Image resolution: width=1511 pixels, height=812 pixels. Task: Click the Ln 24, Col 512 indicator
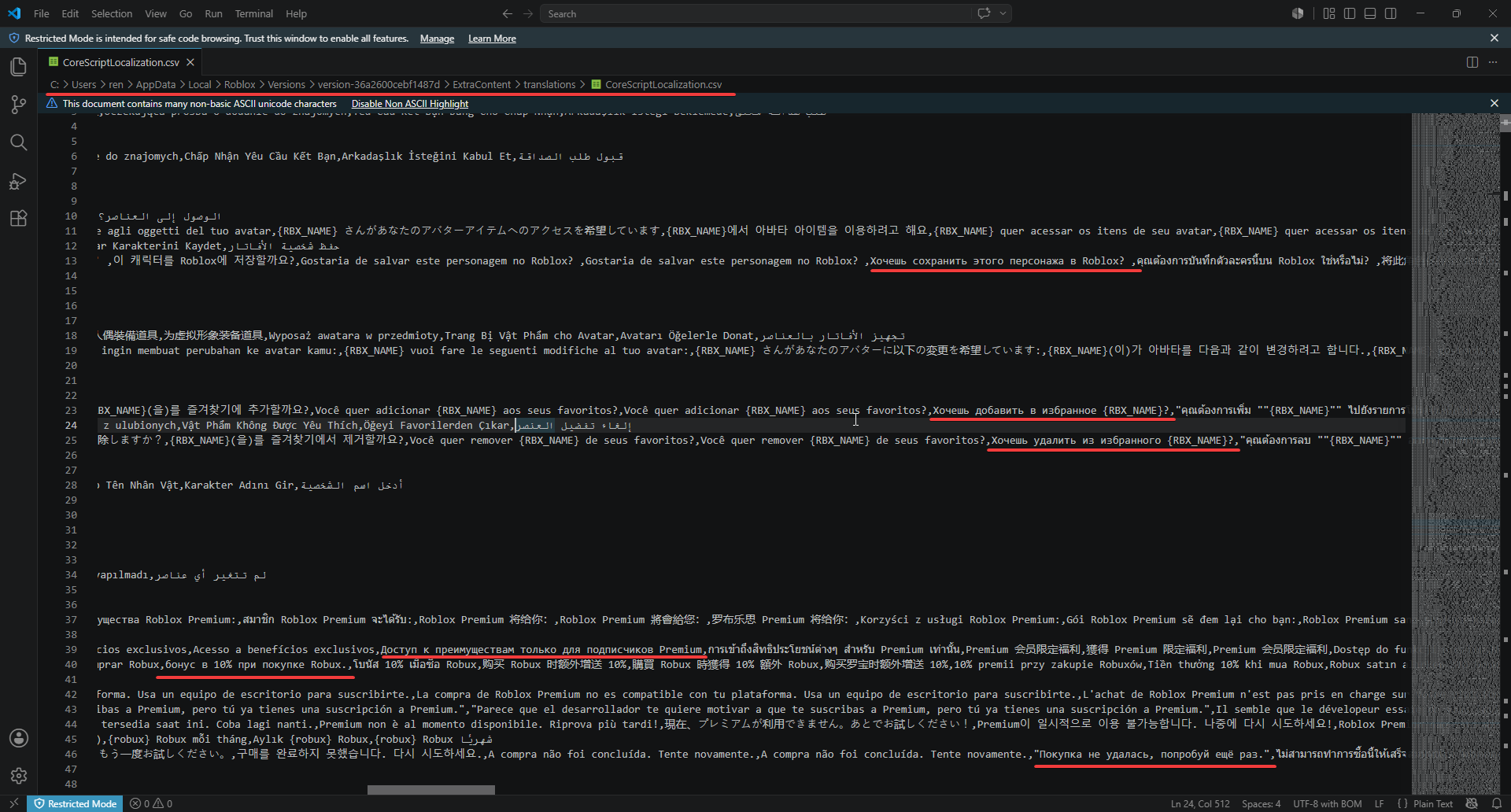pyautogui.click(x=1200, y=803)
